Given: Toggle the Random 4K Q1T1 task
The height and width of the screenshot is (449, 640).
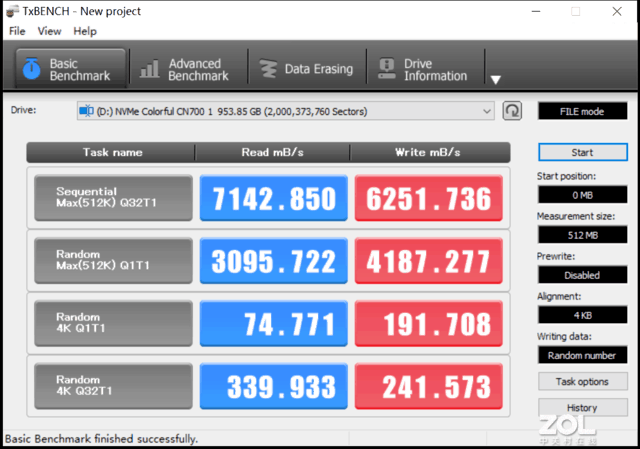Looking at the screenshot, I should coord(112,323).
